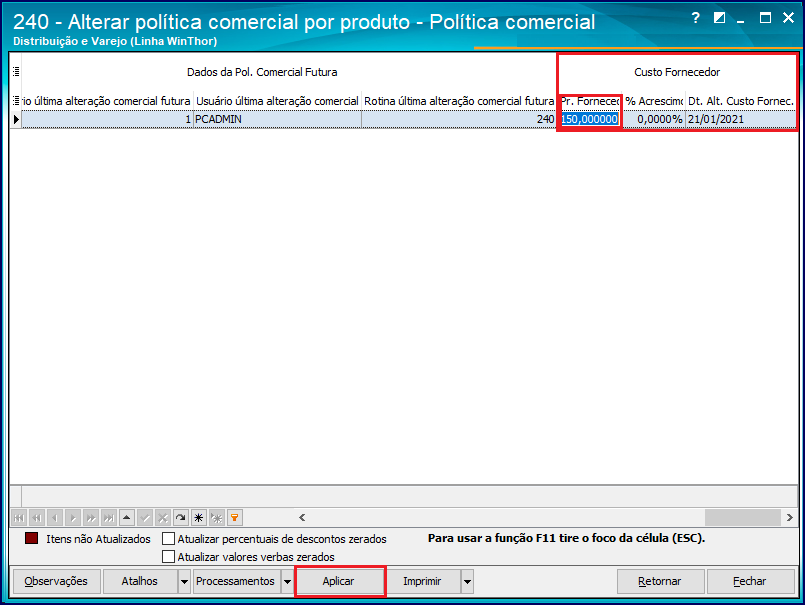
Task: Click the dark red Itens não Atualizados swatch
Action: pos(32,538)
